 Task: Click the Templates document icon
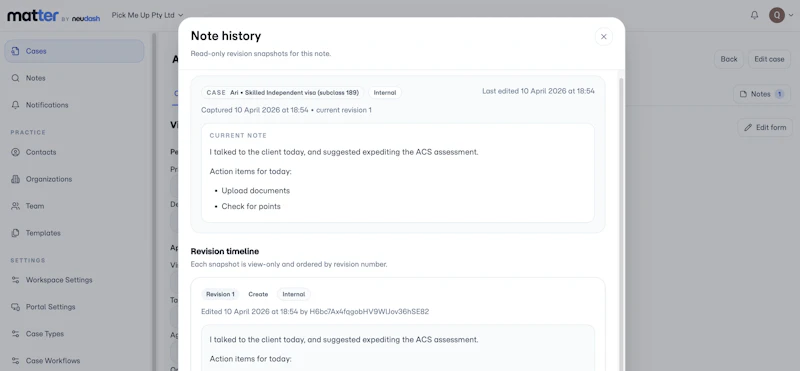click(15, 233)
